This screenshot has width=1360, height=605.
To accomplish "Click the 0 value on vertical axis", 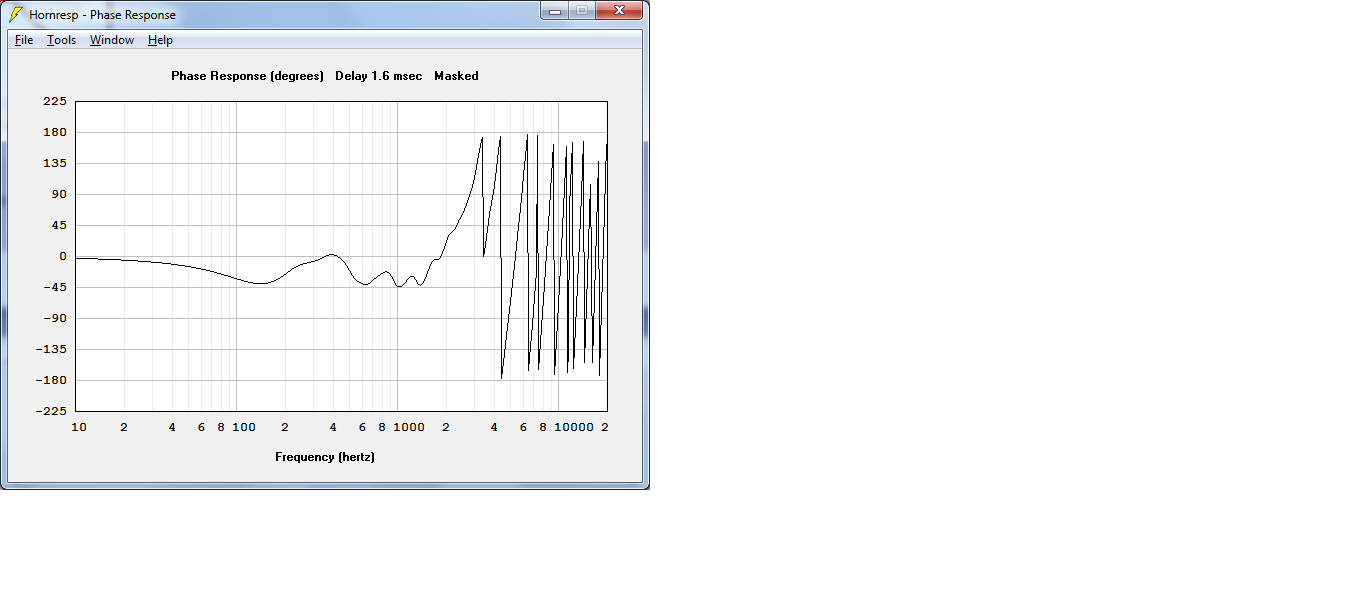I will pos(63,256).
